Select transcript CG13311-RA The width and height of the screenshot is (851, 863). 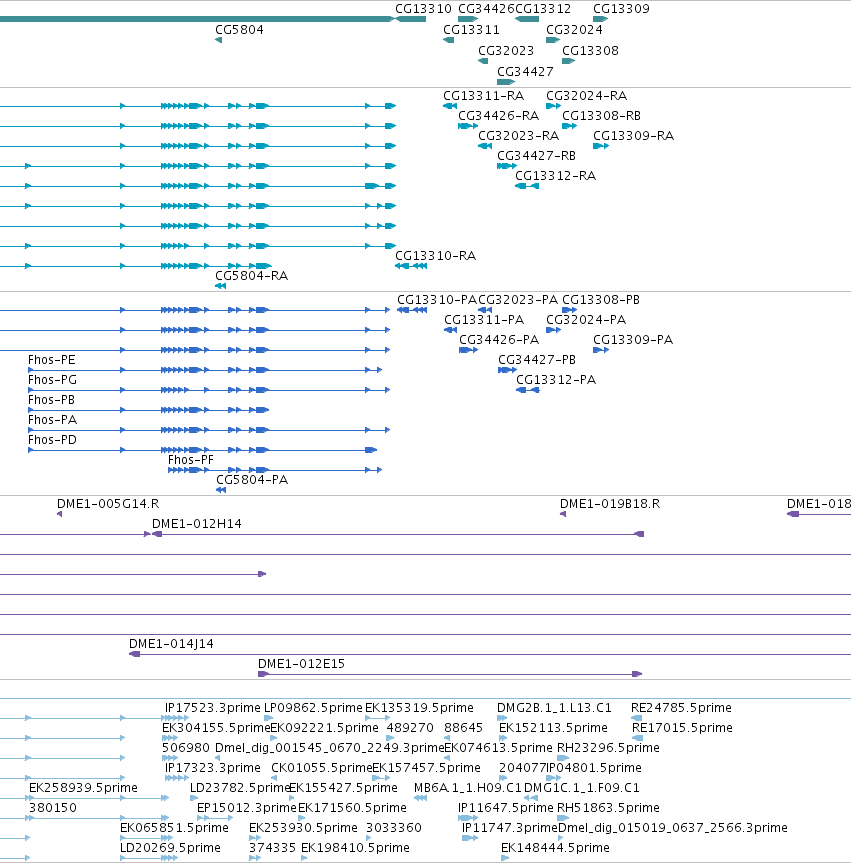tap(483, 96)
